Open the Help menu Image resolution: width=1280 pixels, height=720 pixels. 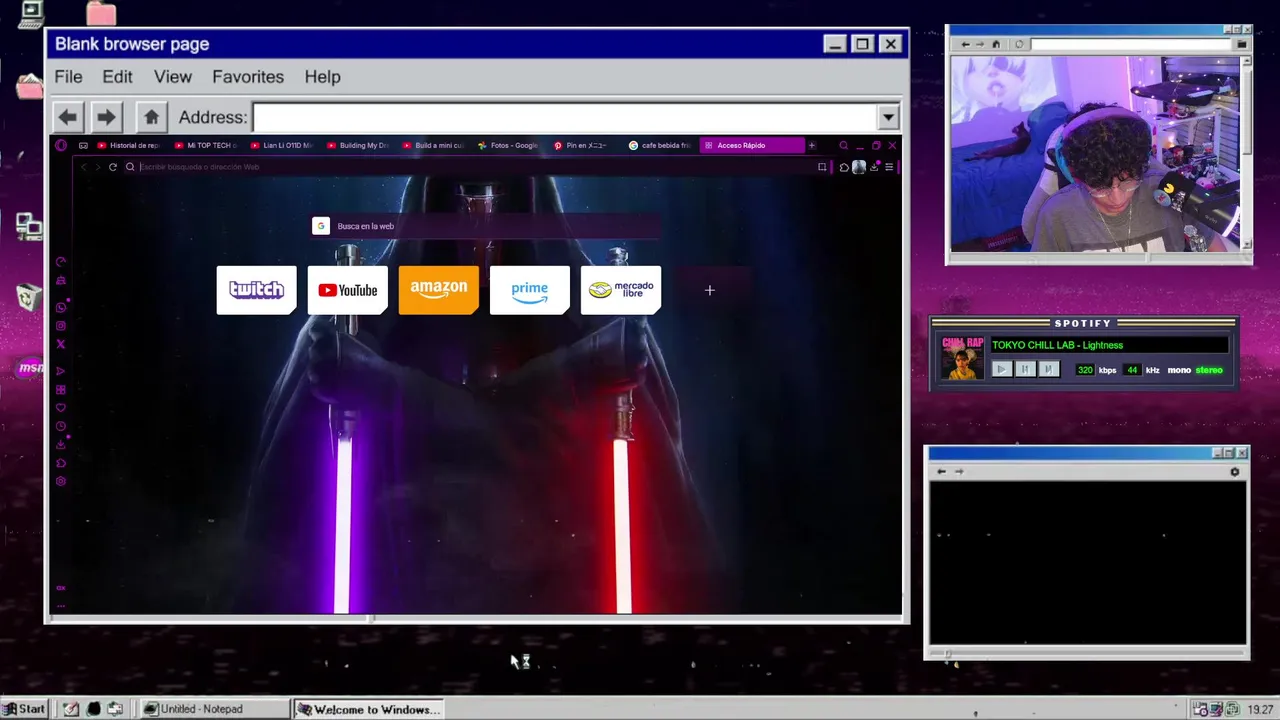(322, 77)
